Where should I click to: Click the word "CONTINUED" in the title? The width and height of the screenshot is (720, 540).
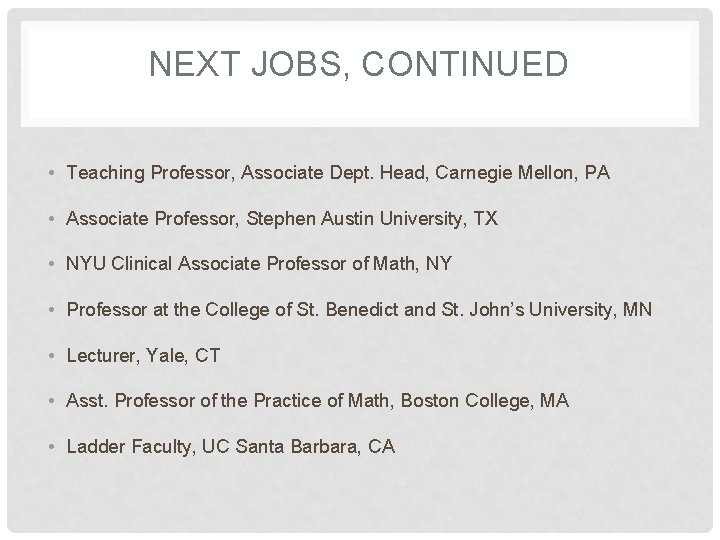click(467, 66)
